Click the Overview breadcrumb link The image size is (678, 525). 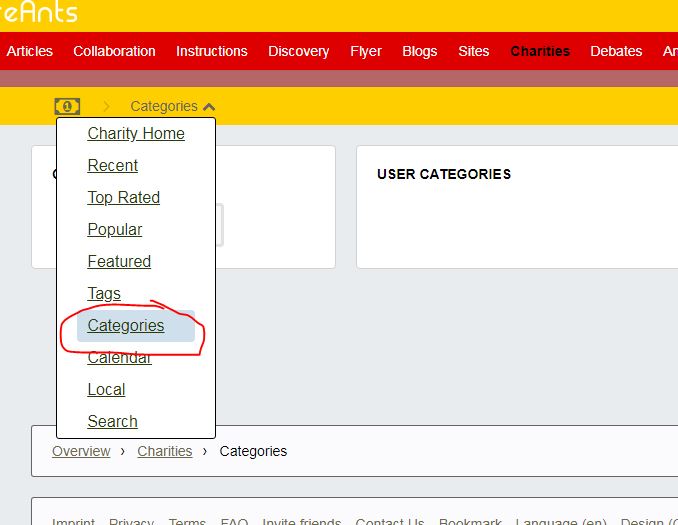[x=81, y=451]
